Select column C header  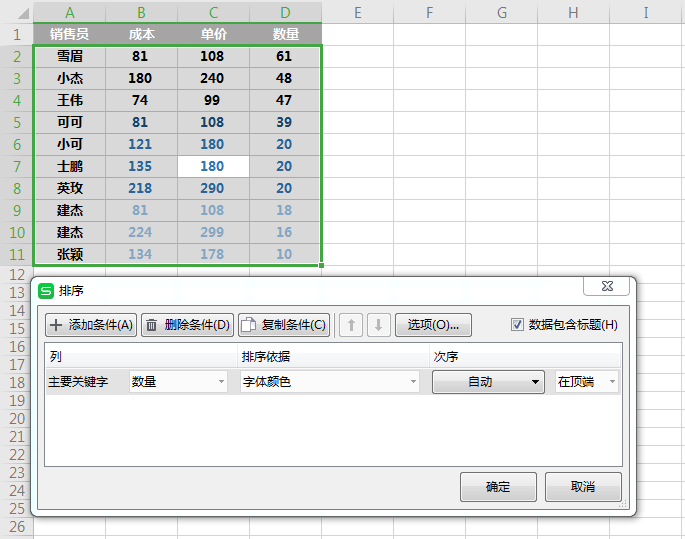[213, 12]
